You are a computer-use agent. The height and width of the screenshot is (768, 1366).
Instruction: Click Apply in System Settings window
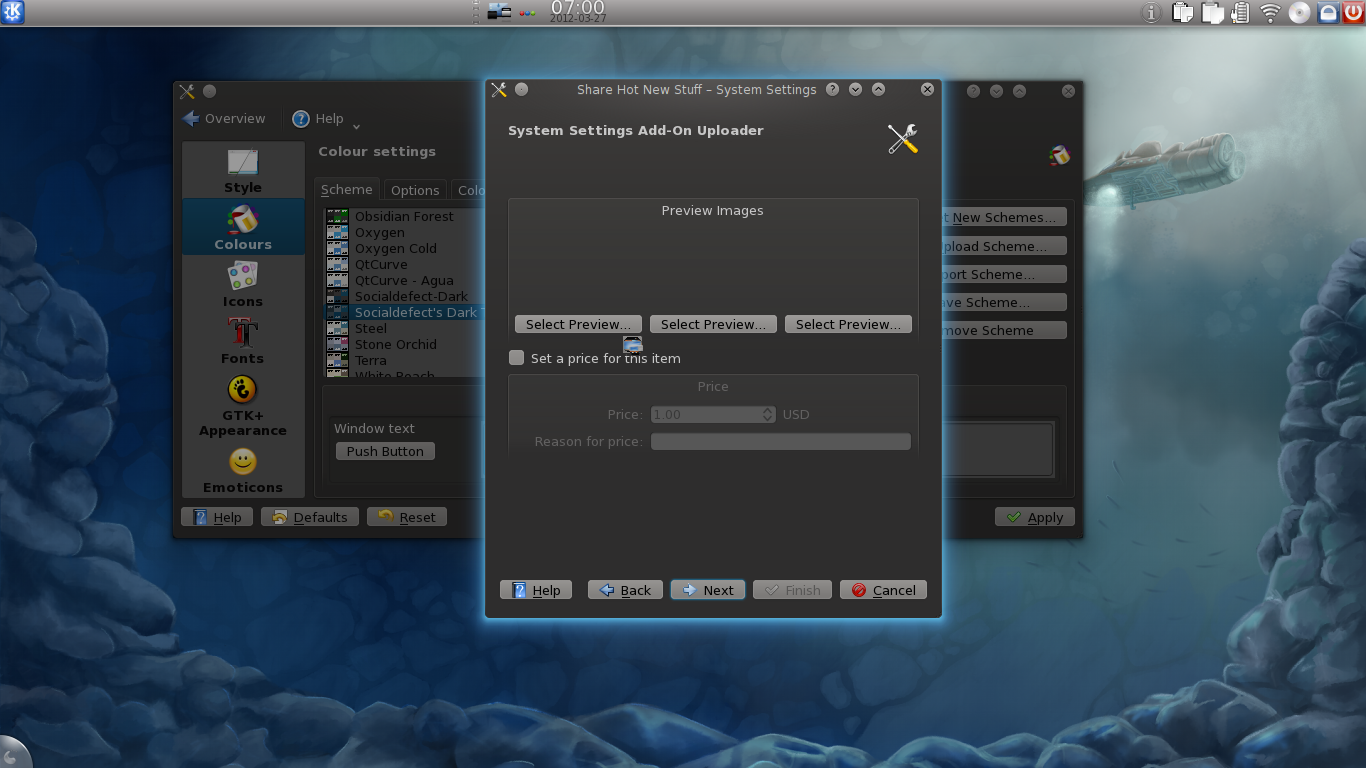pos(1035,517)
